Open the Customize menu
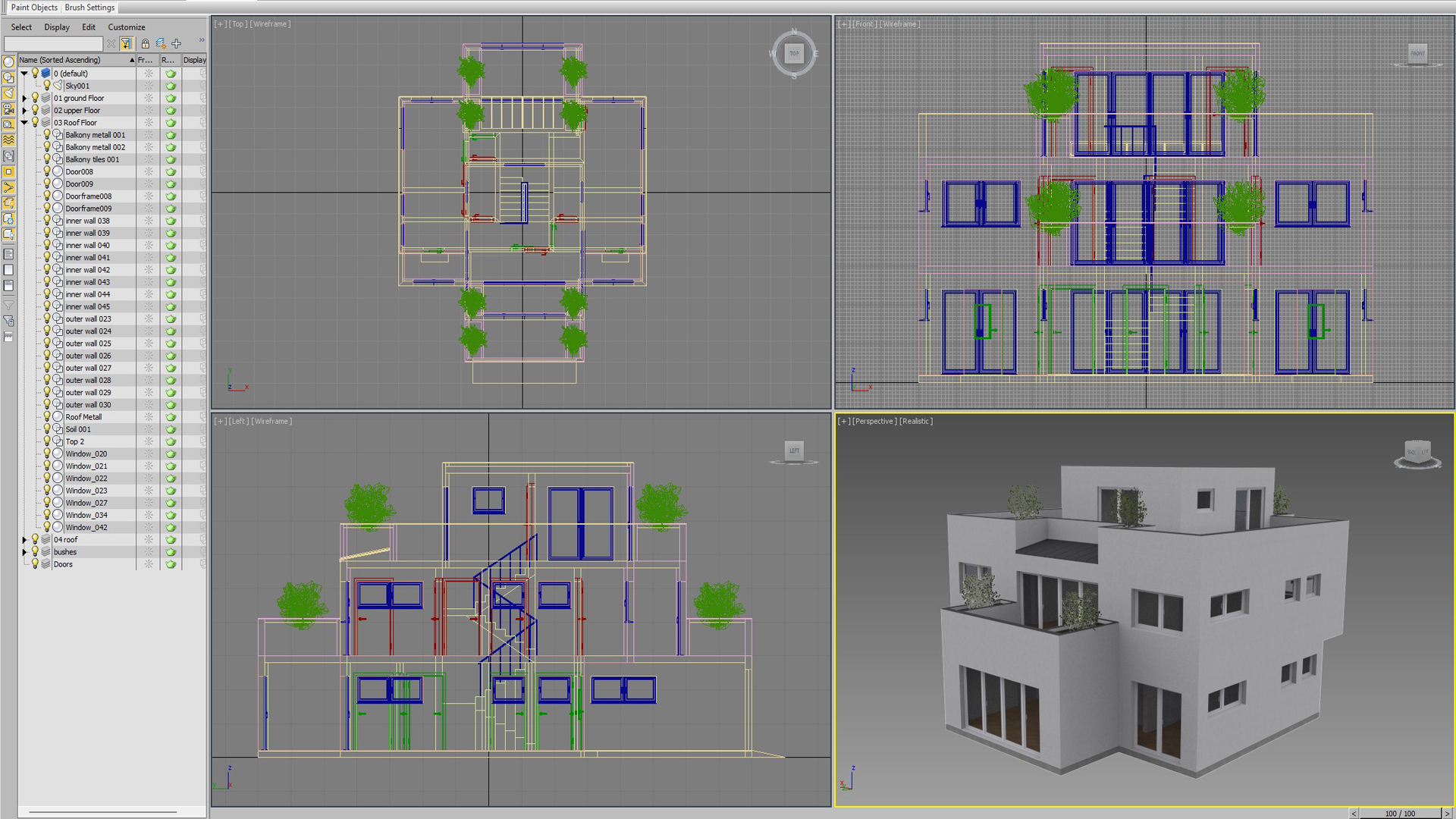This screenshot has width=1456, height=819. (x=126, y=27)
